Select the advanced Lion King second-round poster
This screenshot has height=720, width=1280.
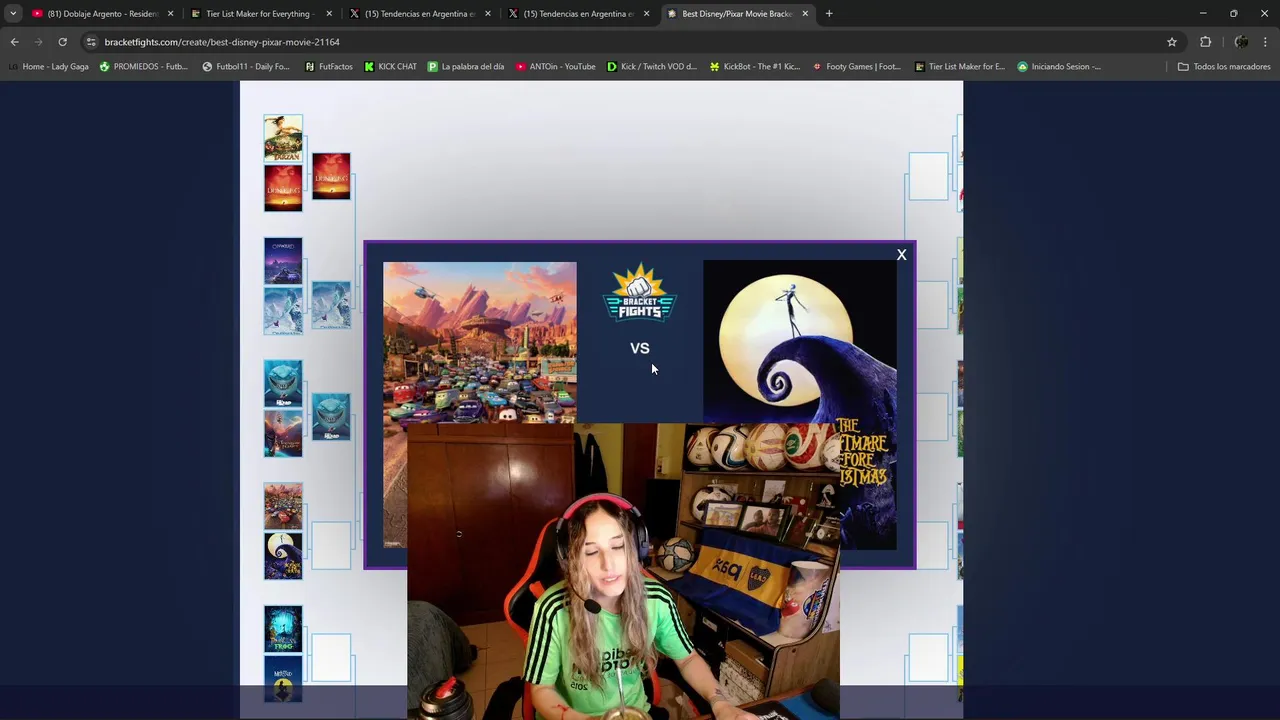(331, 176)
